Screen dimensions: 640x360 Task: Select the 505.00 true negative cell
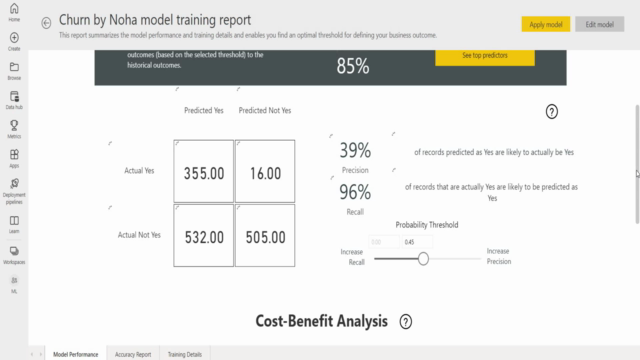coord(265,236)
